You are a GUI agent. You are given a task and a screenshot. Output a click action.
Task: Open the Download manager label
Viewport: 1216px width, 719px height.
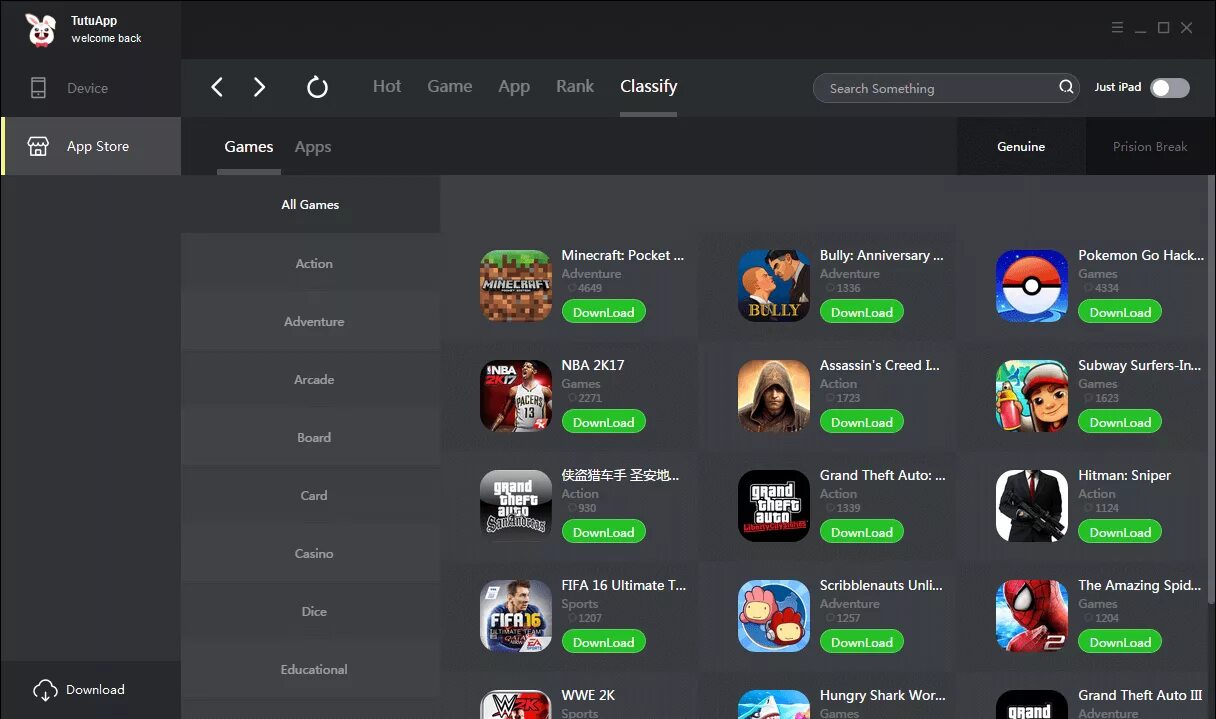click(95, 690)
